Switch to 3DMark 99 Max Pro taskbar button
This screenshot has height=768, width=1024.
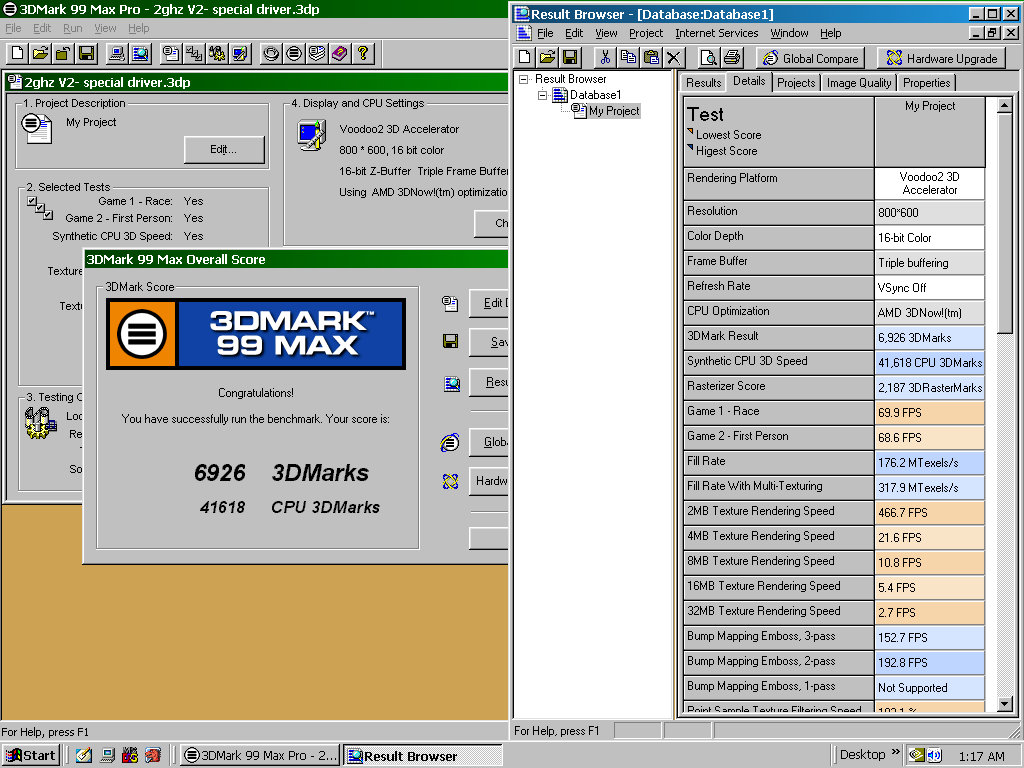click(260, 756)
